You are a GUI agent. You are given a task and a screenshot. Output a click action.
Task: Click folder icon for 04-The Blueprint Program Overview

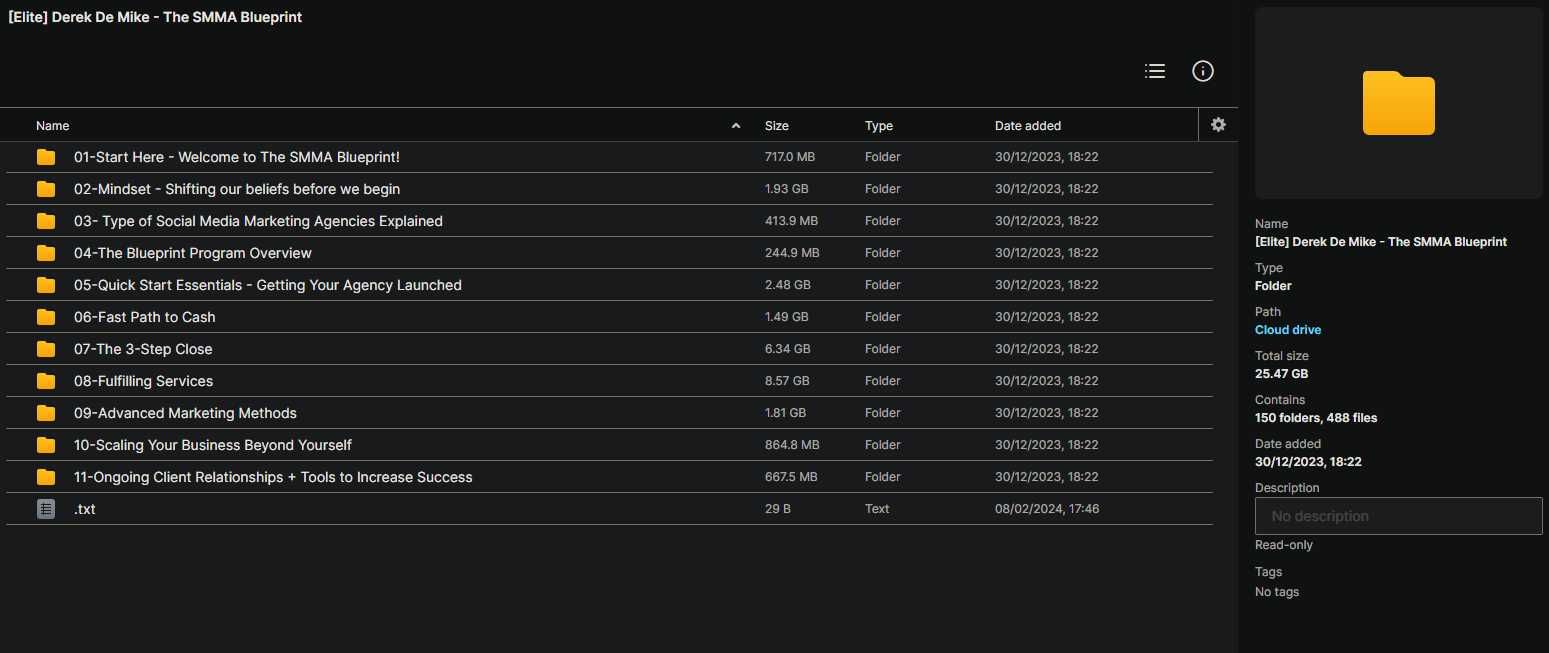point(46,253)
